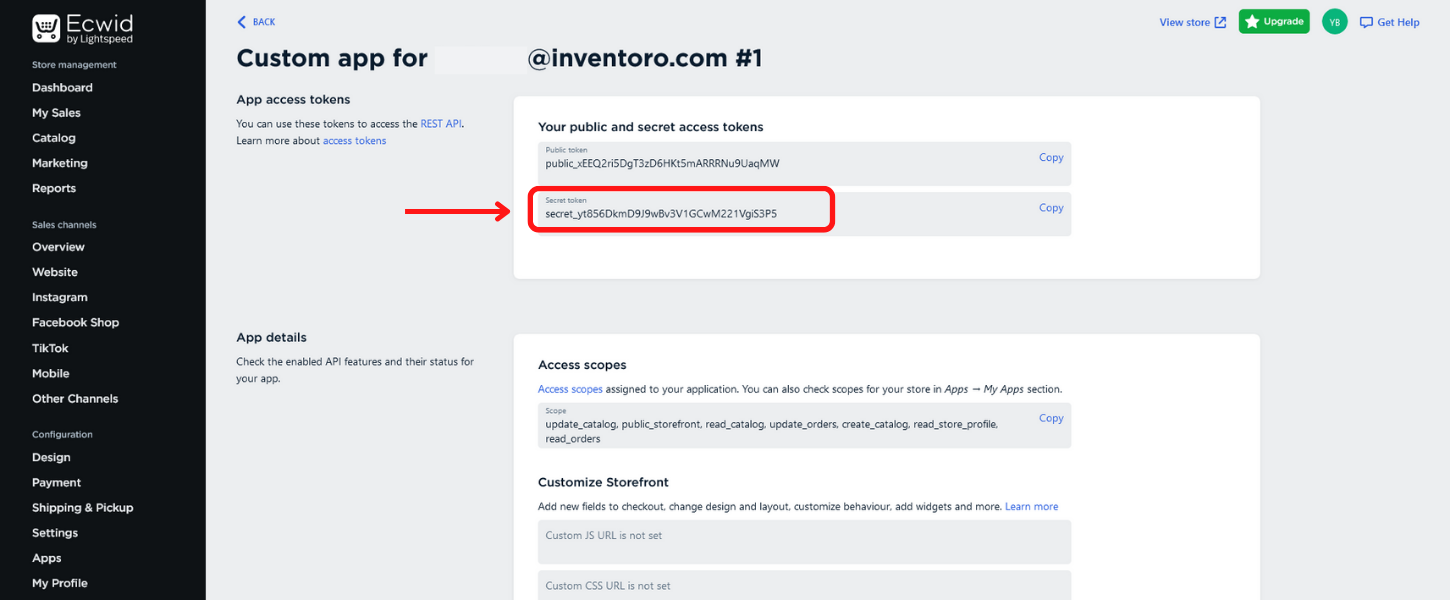Go to My Sales

pos(56,113)
